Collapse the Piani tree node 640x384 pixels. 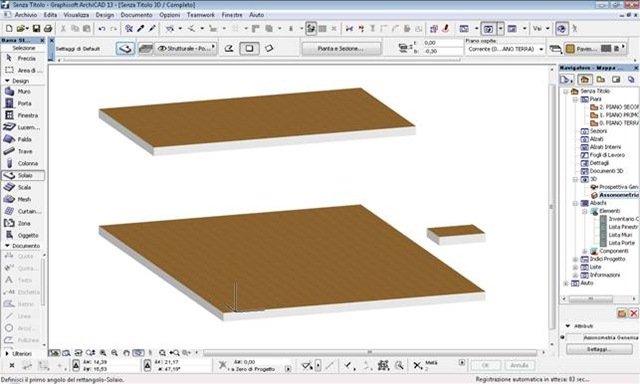coord(575,99)
